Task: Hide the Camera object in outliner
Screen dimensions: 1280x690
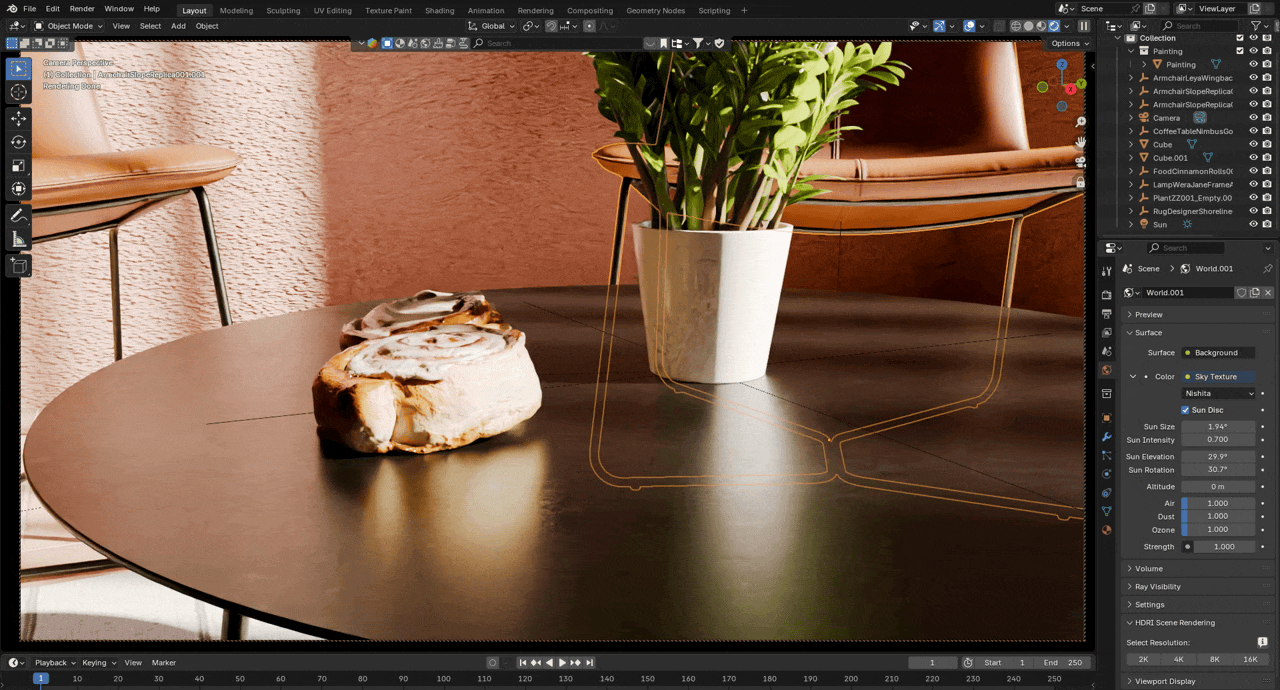Action: (x=1253, y=118)
